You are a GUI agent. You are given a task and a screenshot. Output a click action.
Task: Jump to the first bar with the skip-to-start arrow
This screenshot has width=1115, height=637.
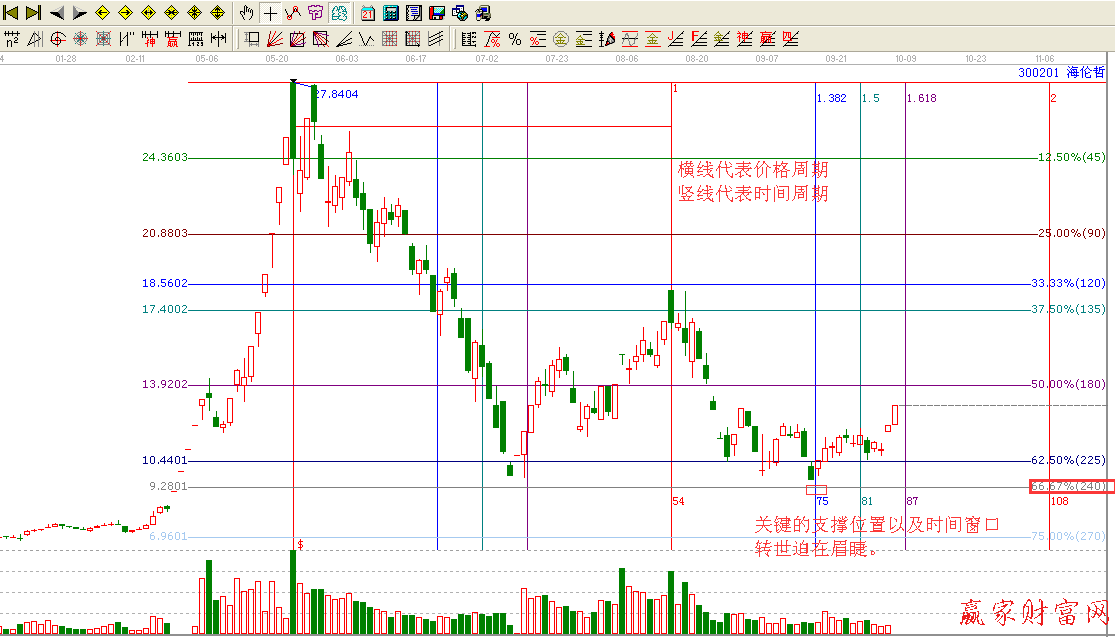11,13
